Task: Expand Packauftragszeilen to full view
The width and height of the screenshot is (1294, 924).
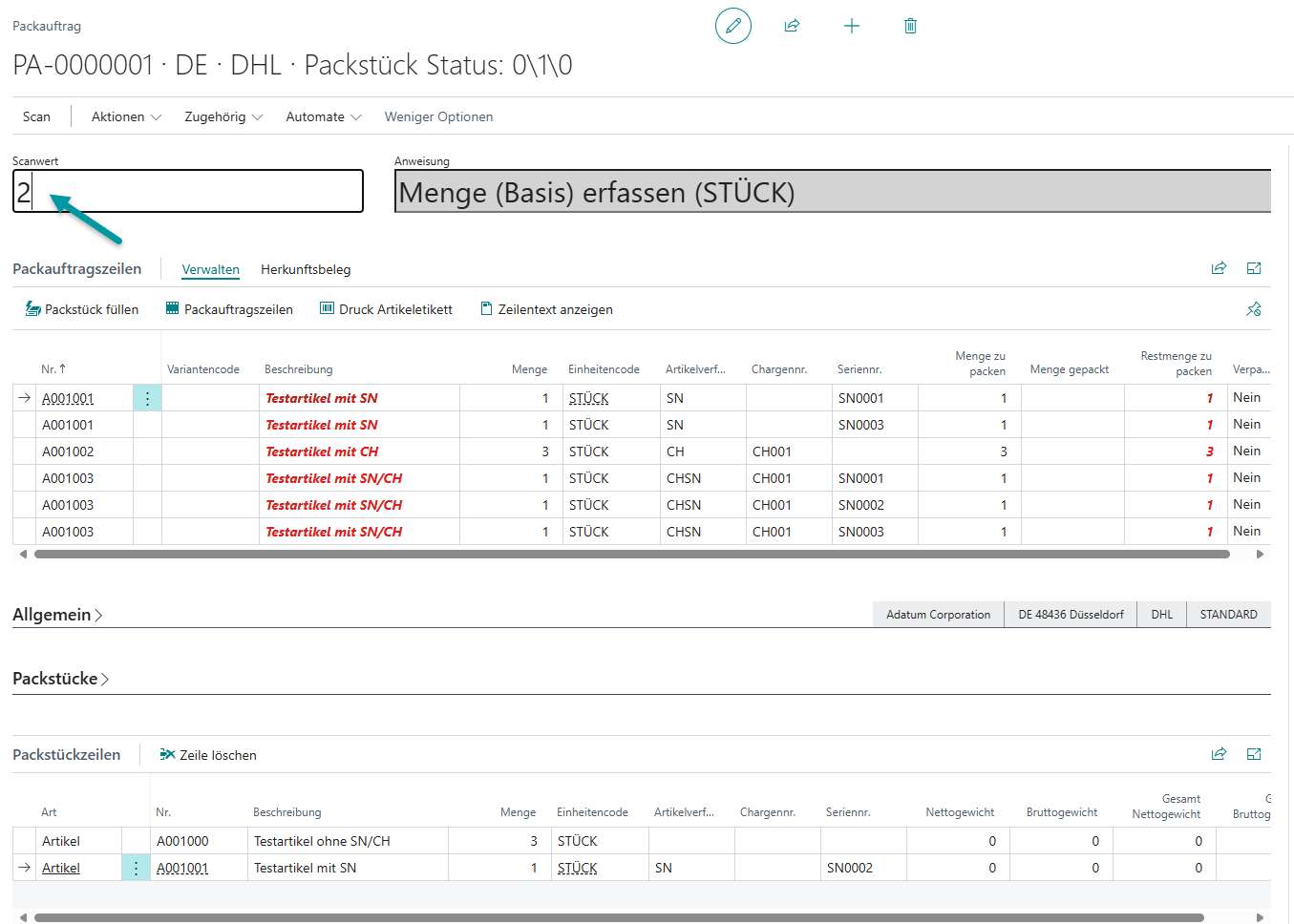Action: point(1254,268)
